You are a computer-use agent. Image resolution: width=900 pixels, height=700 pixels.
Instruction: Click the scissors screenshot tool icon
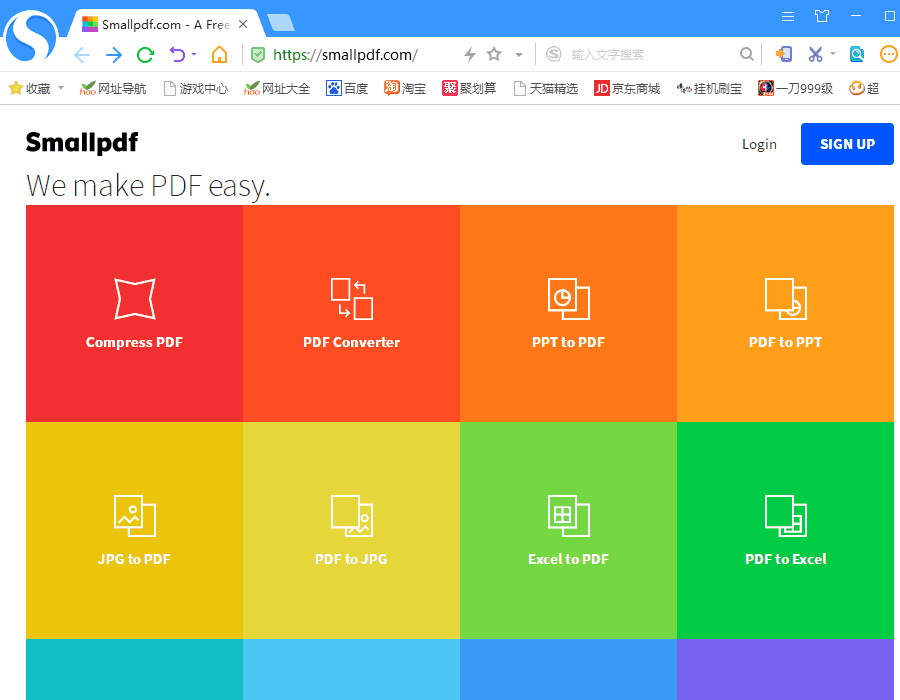[x=815, y=55]
